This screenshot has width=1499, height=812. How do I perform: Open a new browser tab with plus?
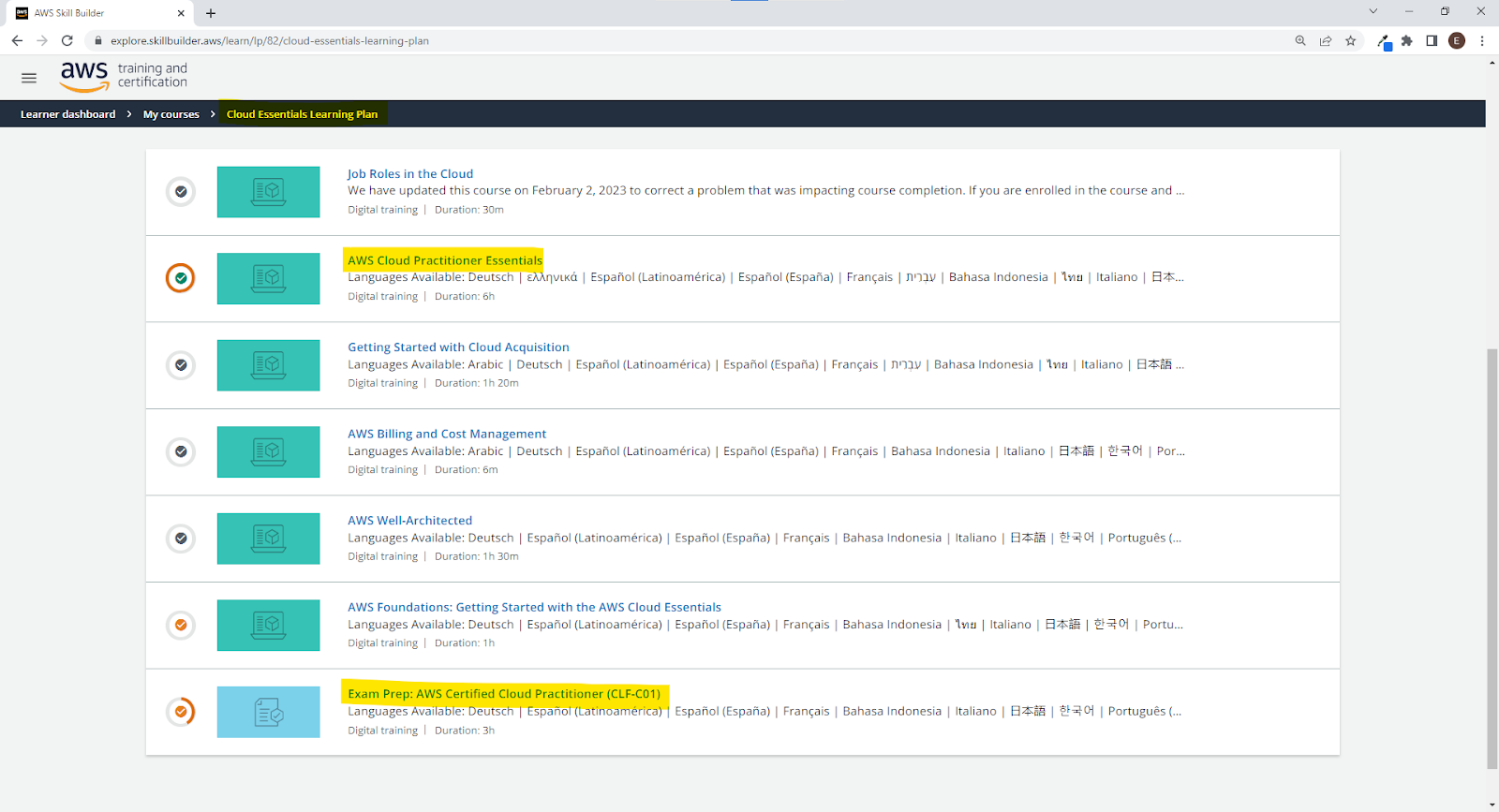(x=211, y=13)
